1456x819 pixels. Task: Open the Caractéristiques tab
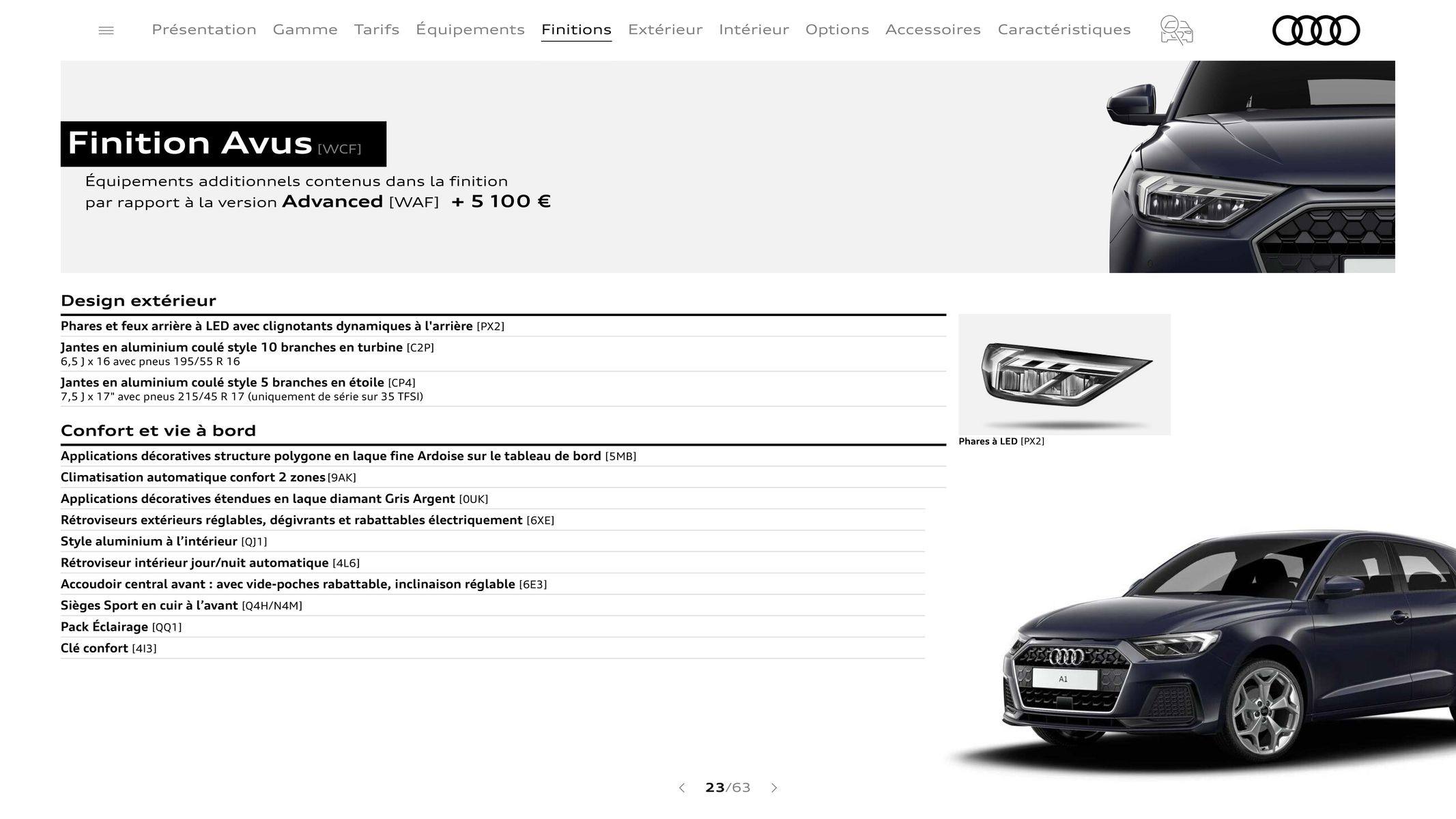(1064, 29)
